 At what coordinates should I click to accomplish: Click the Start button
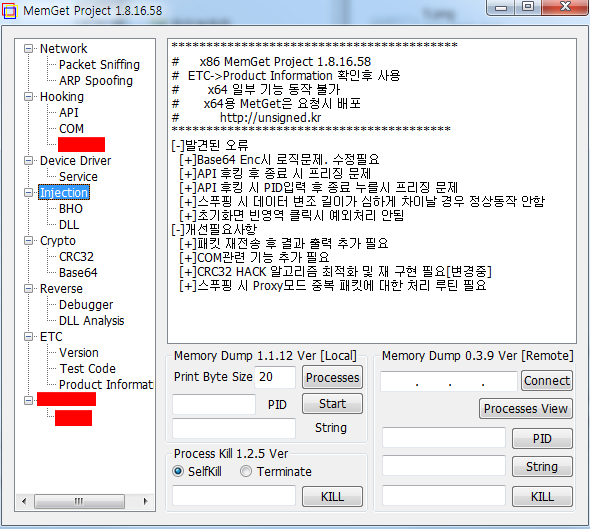[332, 404]
